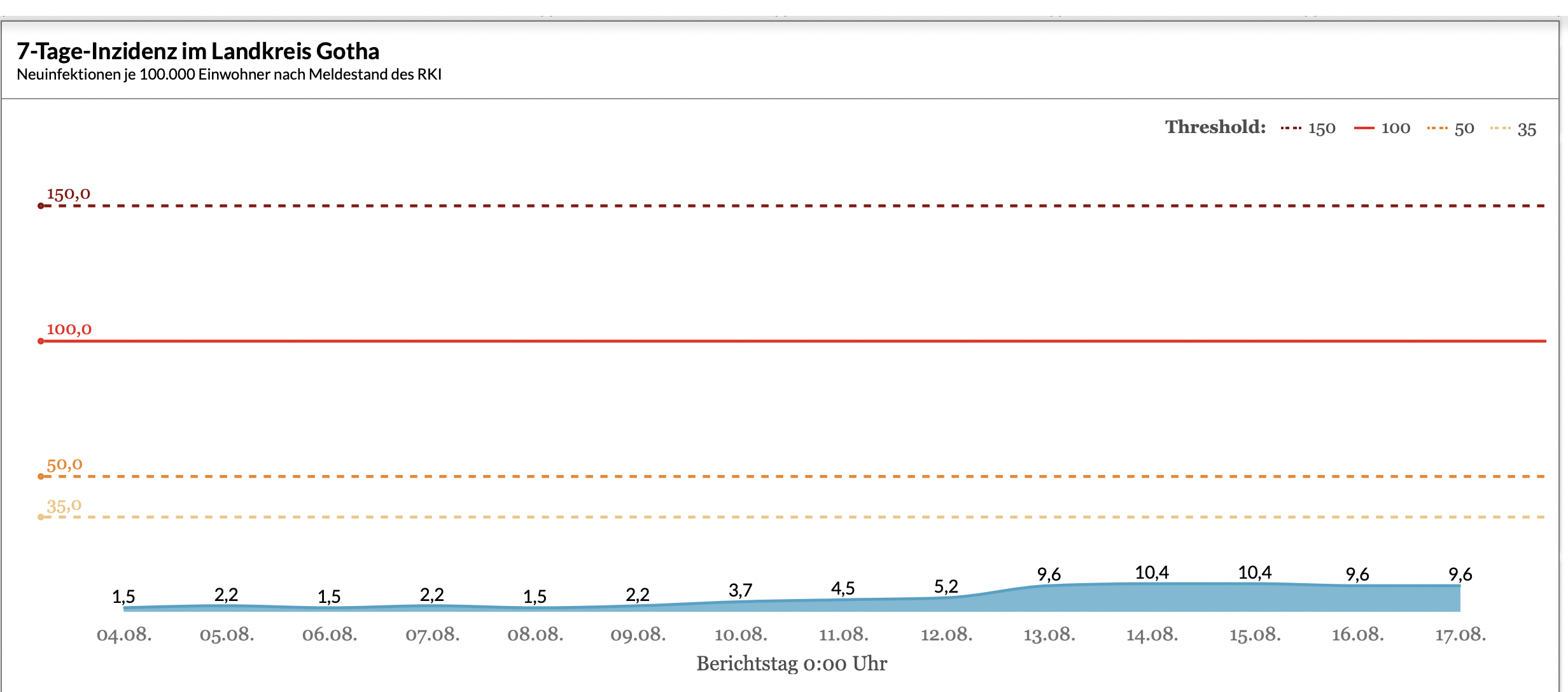The width and height of the screenshot is (1568, 692).
Task: Click the 100,0 threshold line label
Action: pos(69,329)
